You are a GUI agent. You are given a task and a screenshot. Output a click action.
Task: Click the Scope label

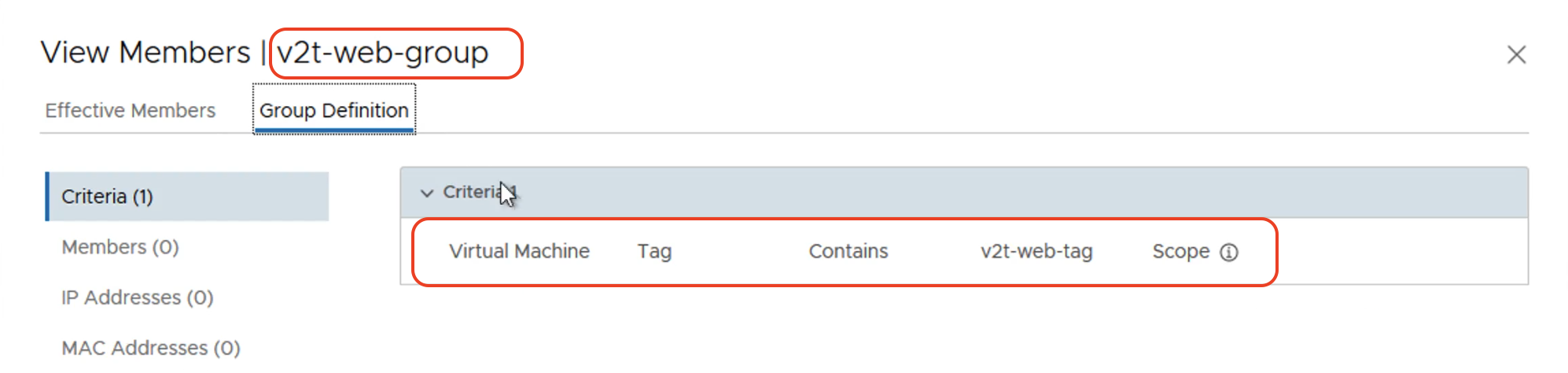click(x=1181, y=251)
